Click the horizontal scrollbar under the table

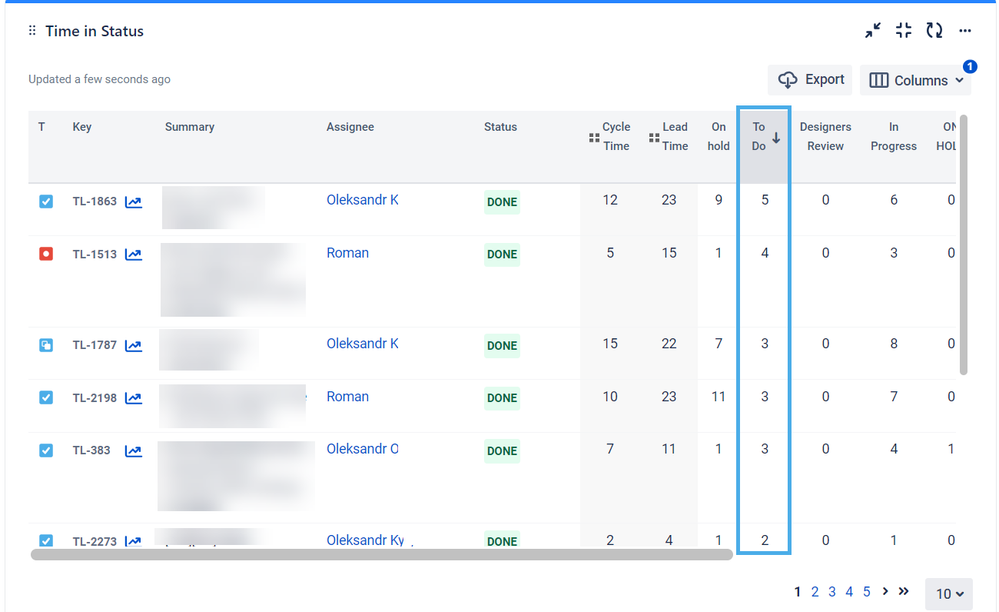pos(380,554)
